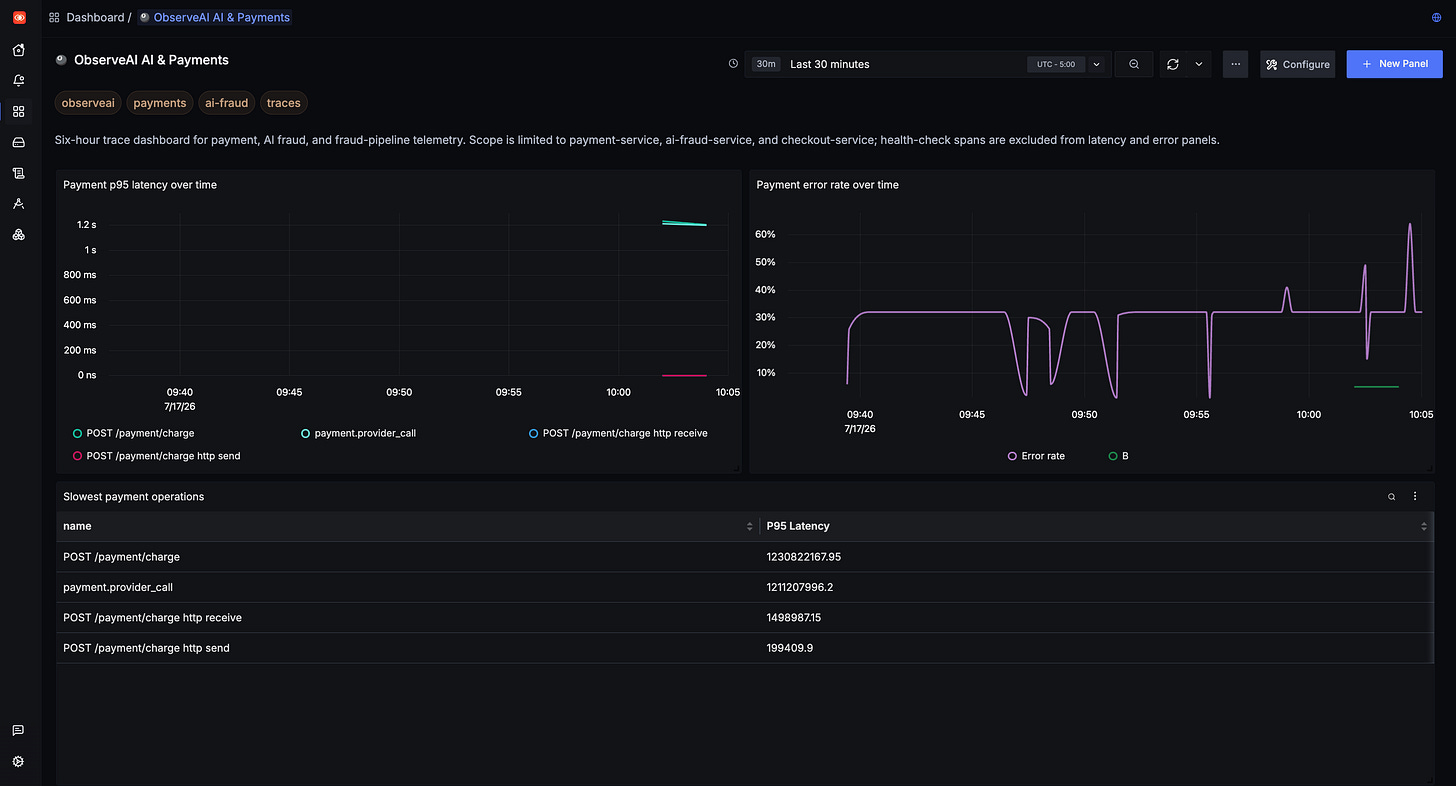1456x786 pixels.
Task: Click the Configure button
Action: tap(1297, 64)
